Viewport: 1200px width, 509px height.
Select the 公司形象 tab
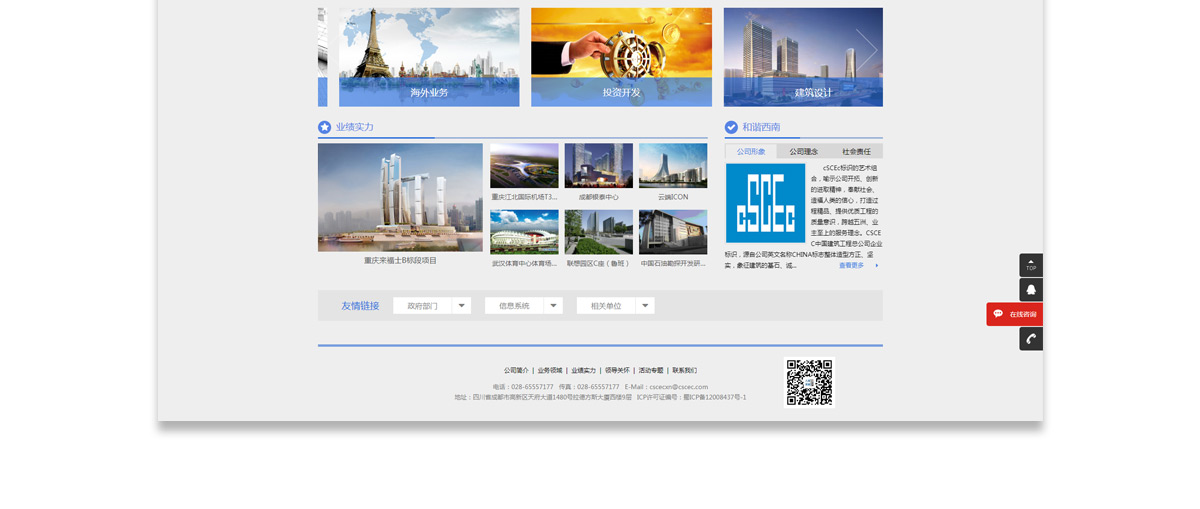tap(751, 152)
